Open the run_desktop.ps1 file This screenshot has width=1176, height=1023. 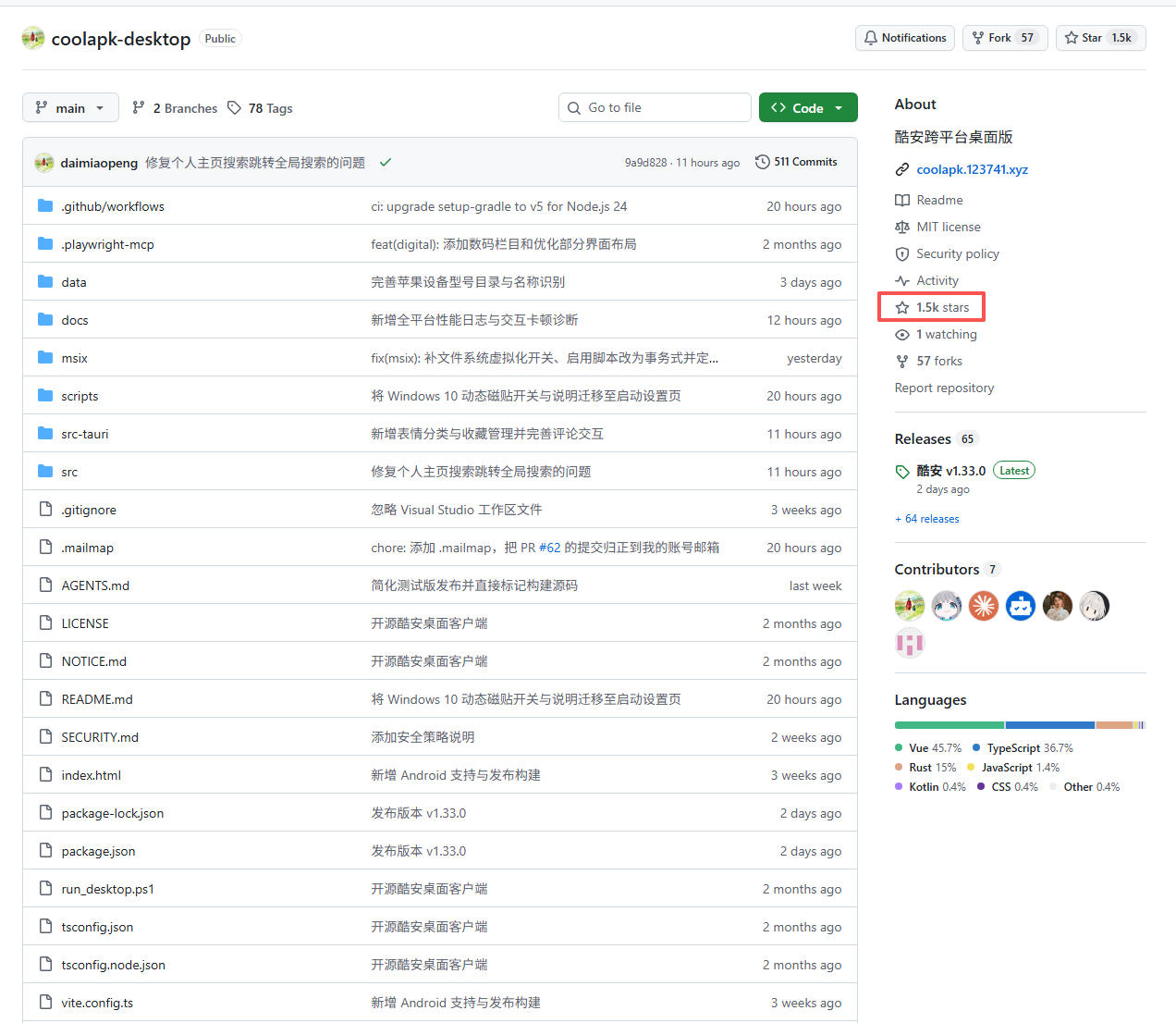coord(108,889)
